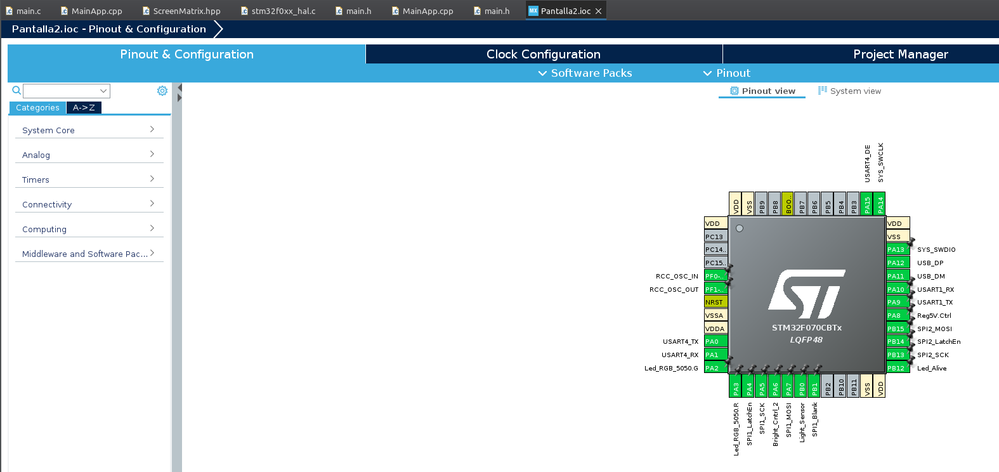This screenshot has width=999, height=472.
Task: Select the PA8 pin labeled Reg5V.Ctrl
Action: [x=898, y=315]
